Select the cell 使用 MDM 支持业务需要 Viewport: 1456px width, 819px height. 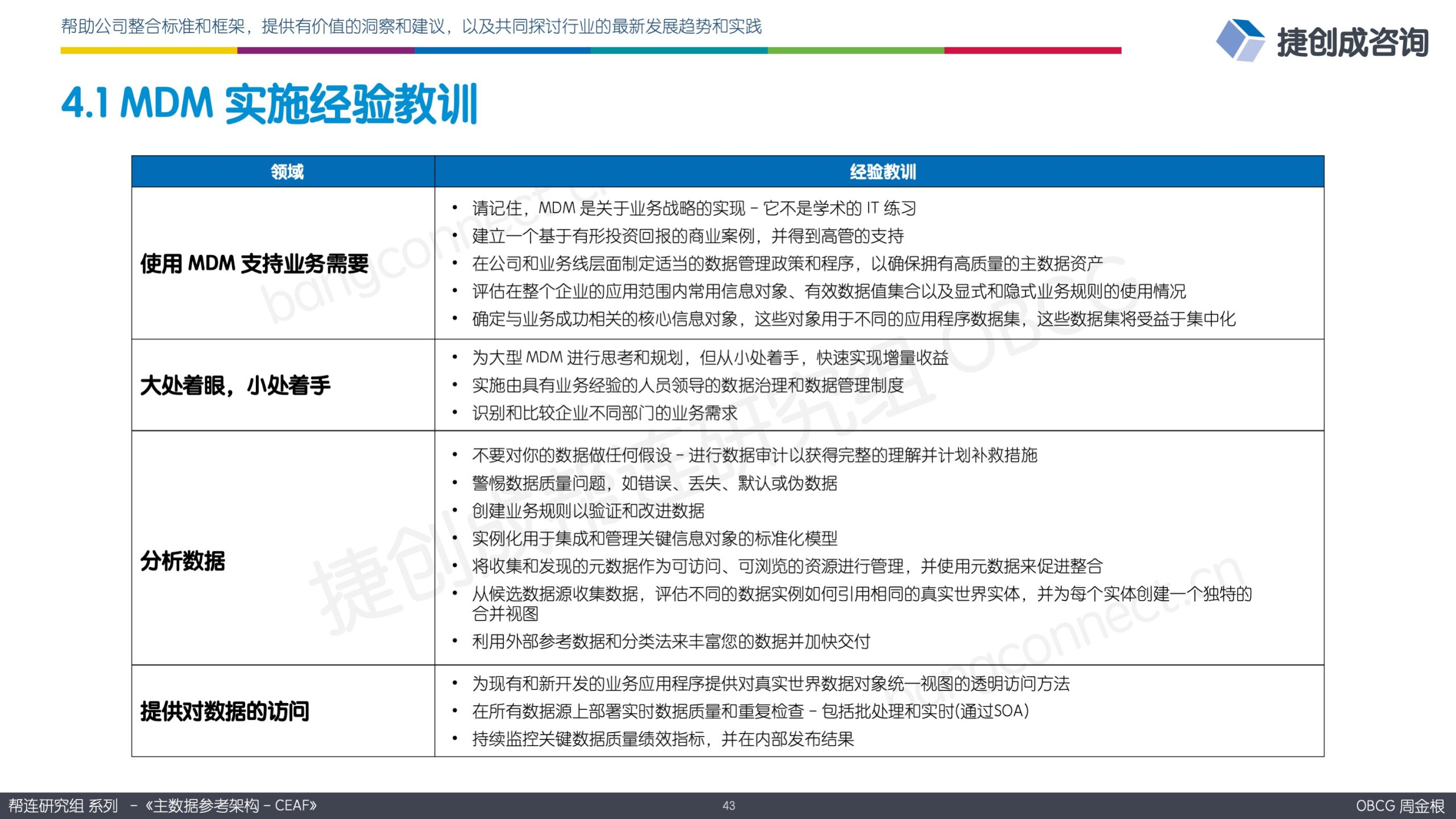point(283,263)
